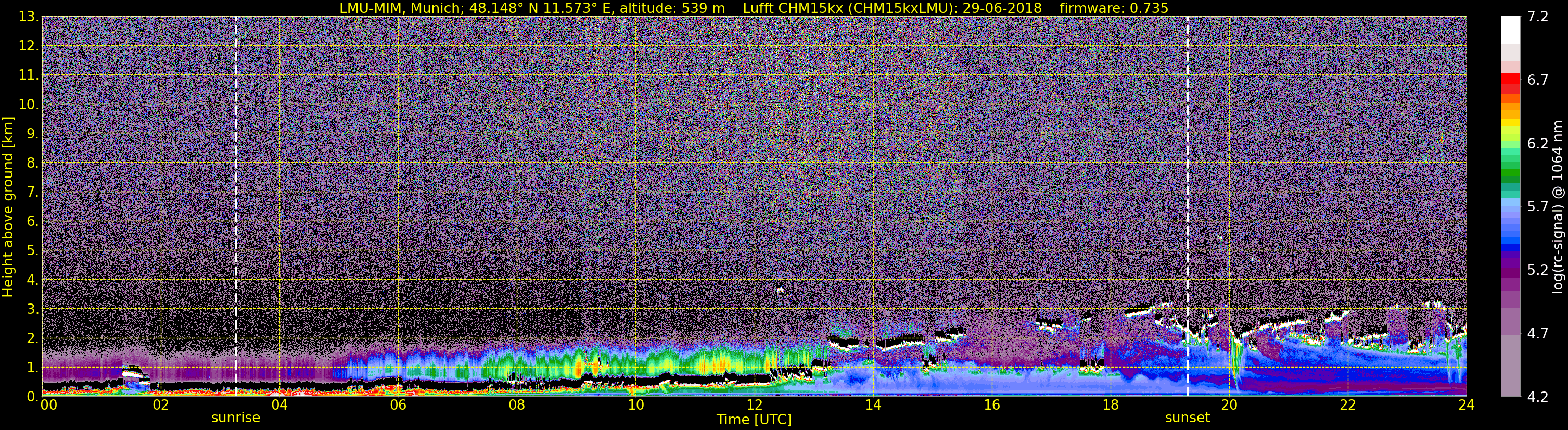Viewport: 1568px width, 430px height.
Task: Click the colorbar value '6.2'
Action: click(x=1538, y=144)
